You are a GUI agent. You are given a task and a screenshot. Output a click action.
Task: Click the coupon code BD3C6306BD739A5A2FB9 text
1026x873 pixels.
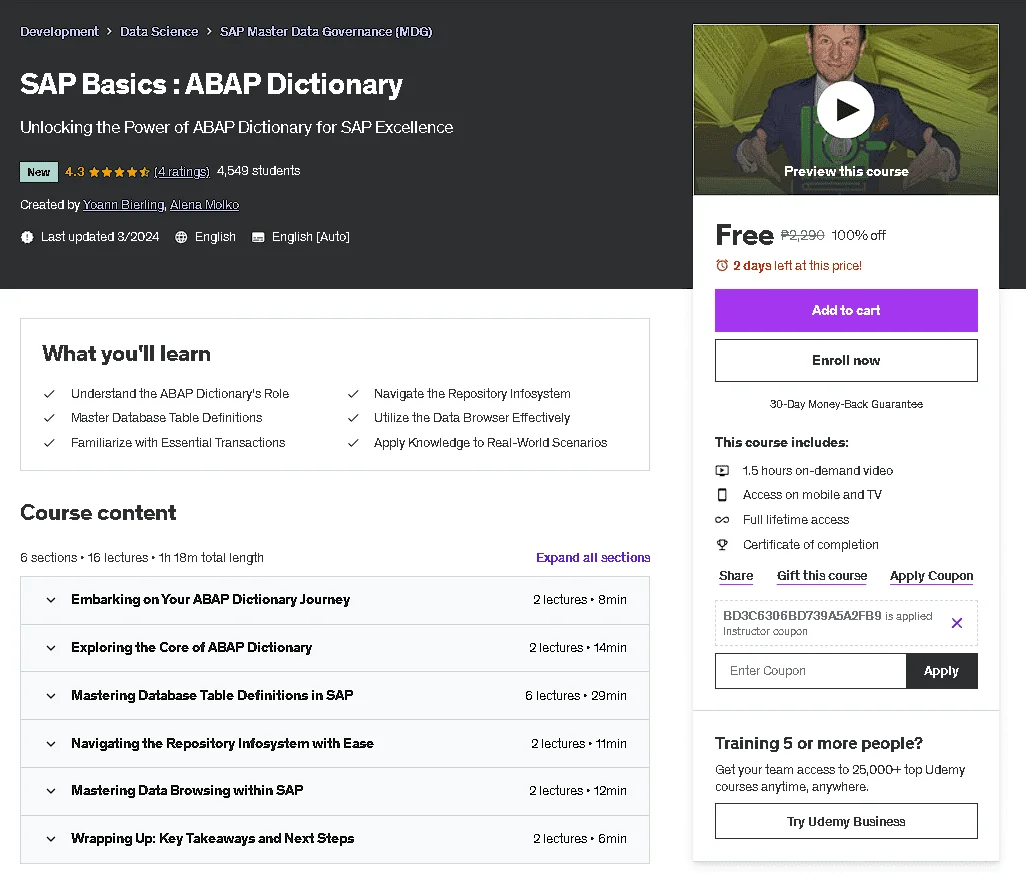point(802,616)
